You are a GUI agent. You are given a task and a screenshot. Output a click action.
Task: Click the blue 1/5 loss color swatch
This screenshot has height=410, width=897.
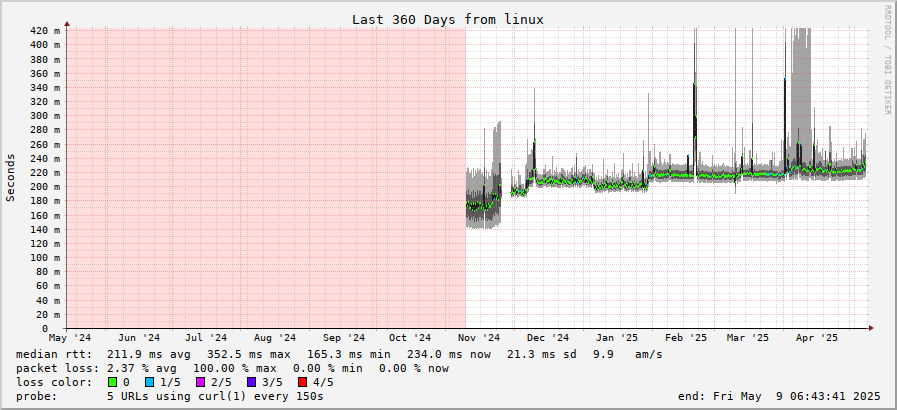pyautogui.click(x=149, y=382)
